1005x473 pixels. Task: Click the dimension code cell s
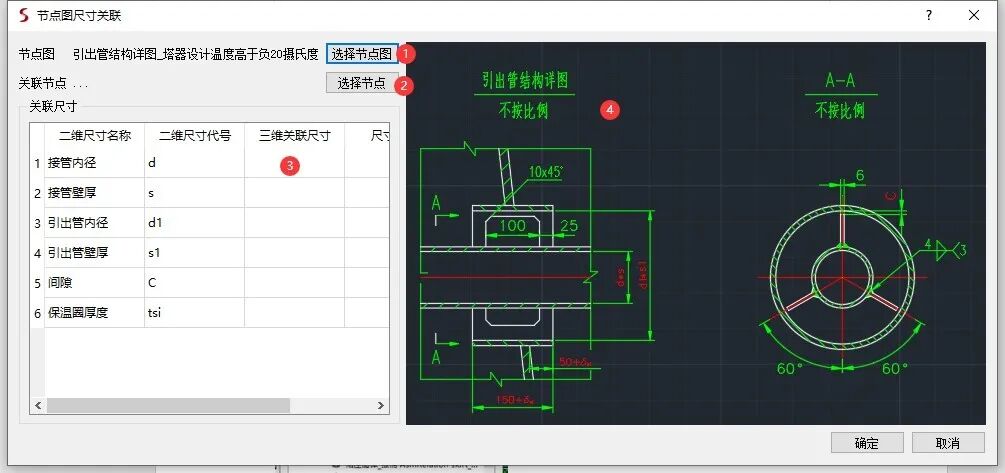(x=194, y=193)
